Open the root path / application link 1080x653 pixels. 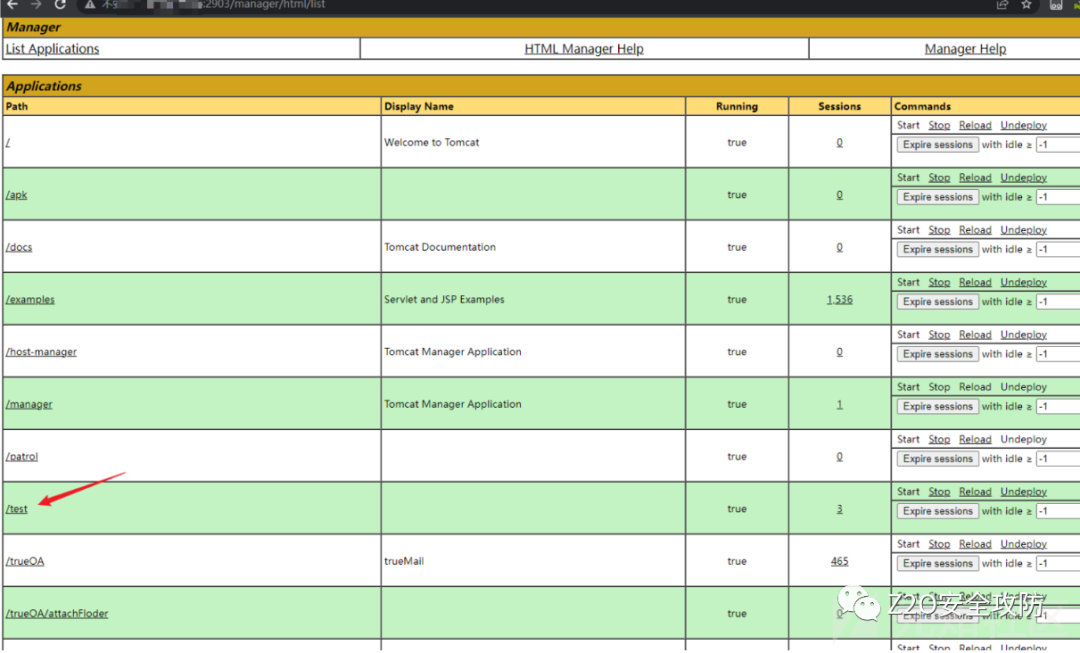coord(8,143)
